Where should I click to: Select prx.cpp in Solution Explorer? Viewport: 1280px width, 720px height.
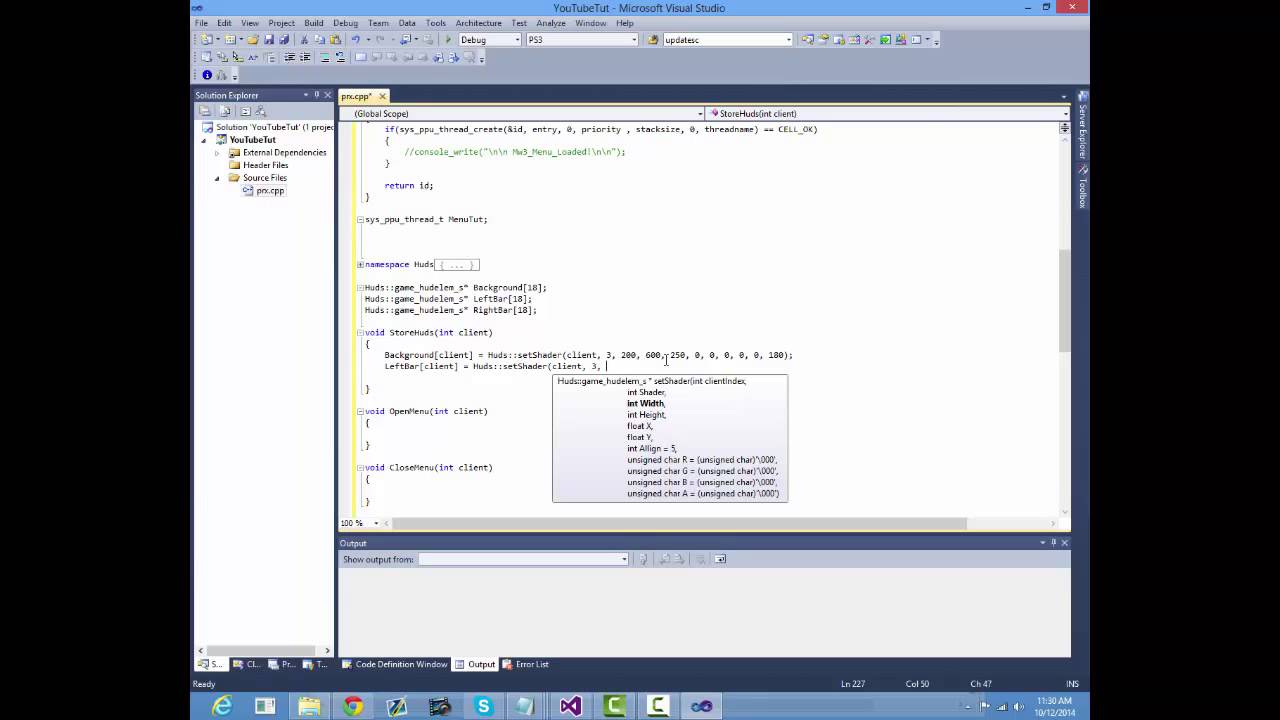270,191
